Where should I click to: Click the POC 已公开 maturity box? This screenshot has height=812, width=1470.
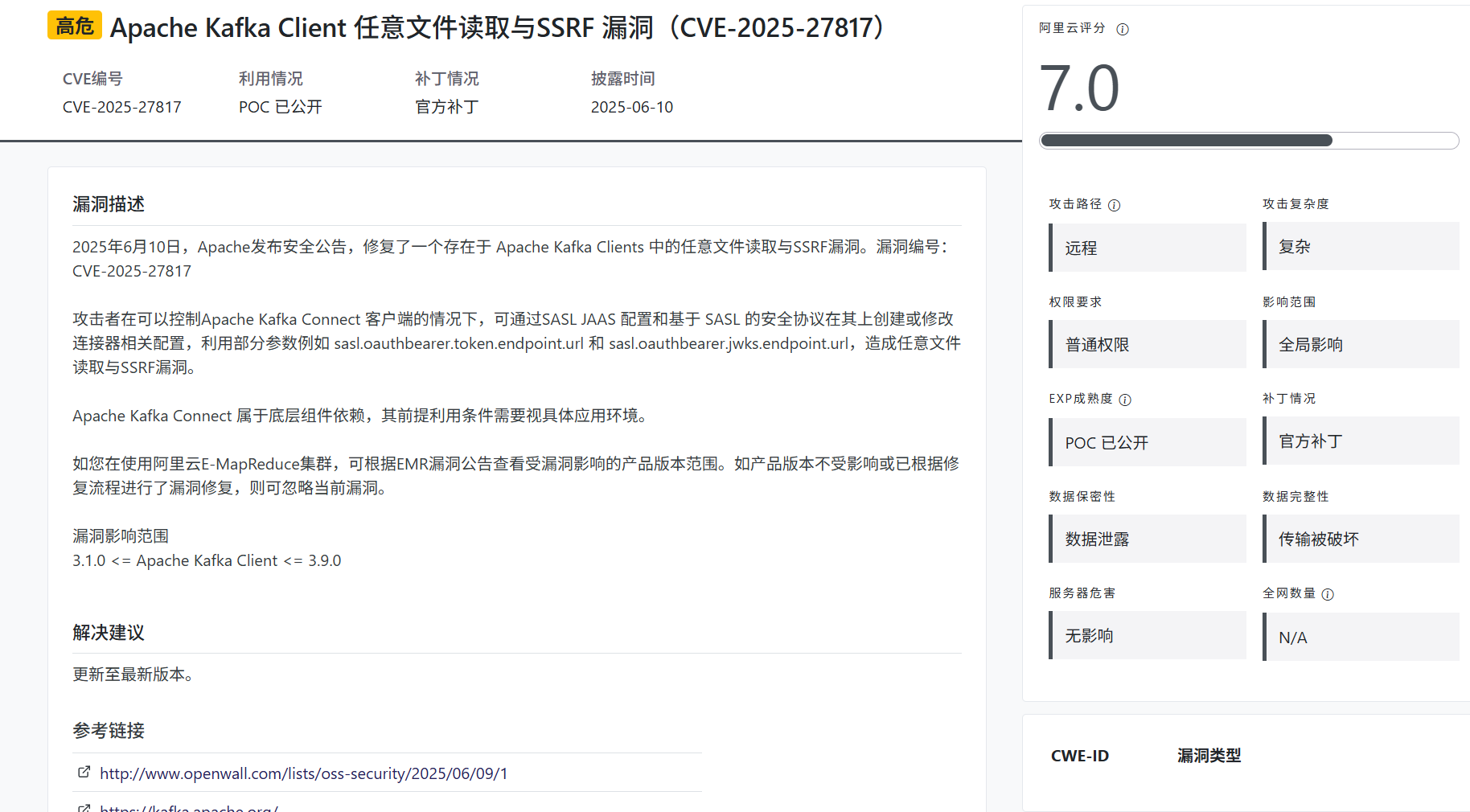pos(1148,442)
